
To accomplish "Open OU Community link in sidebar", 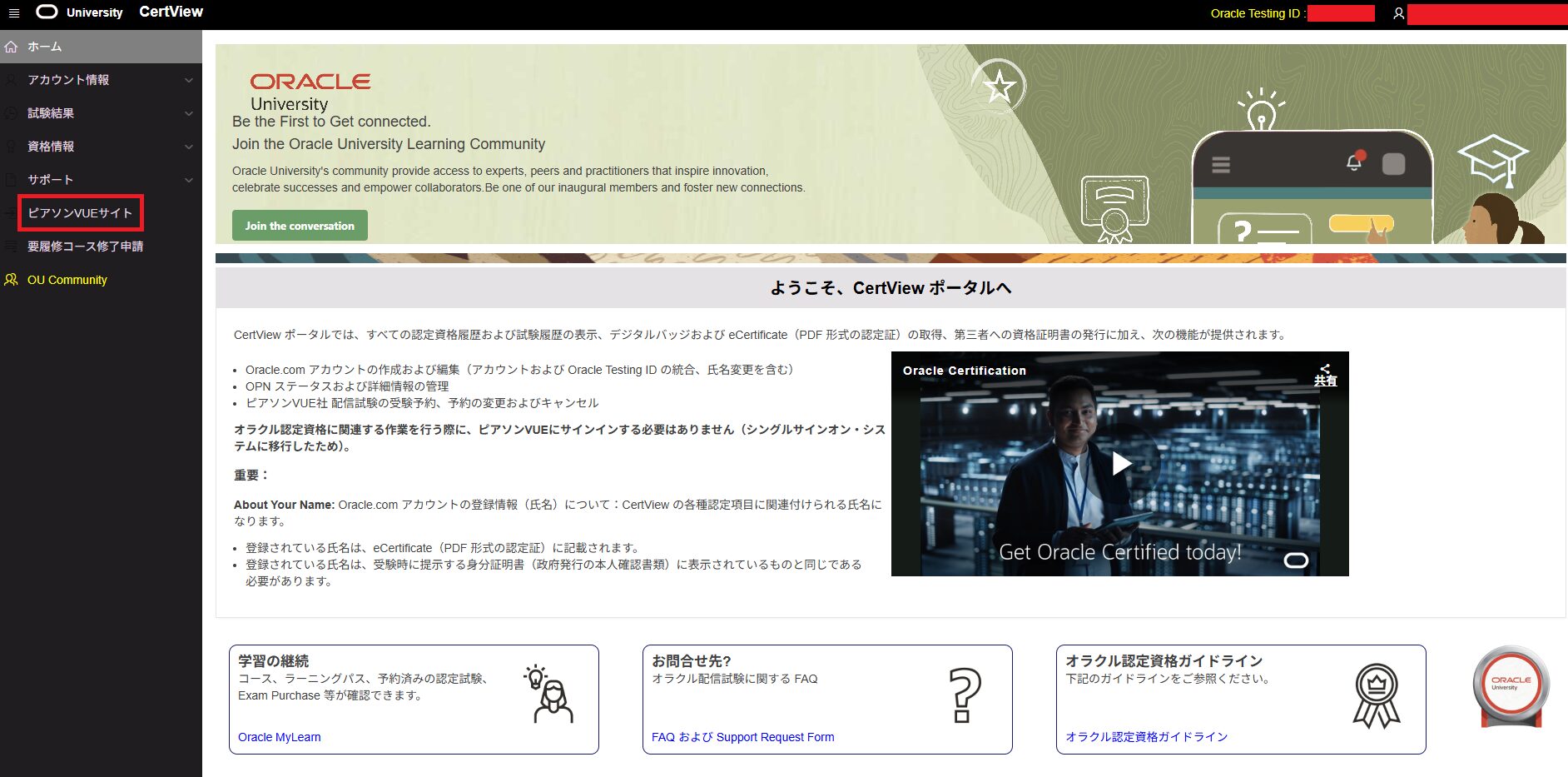I will 67,280.
